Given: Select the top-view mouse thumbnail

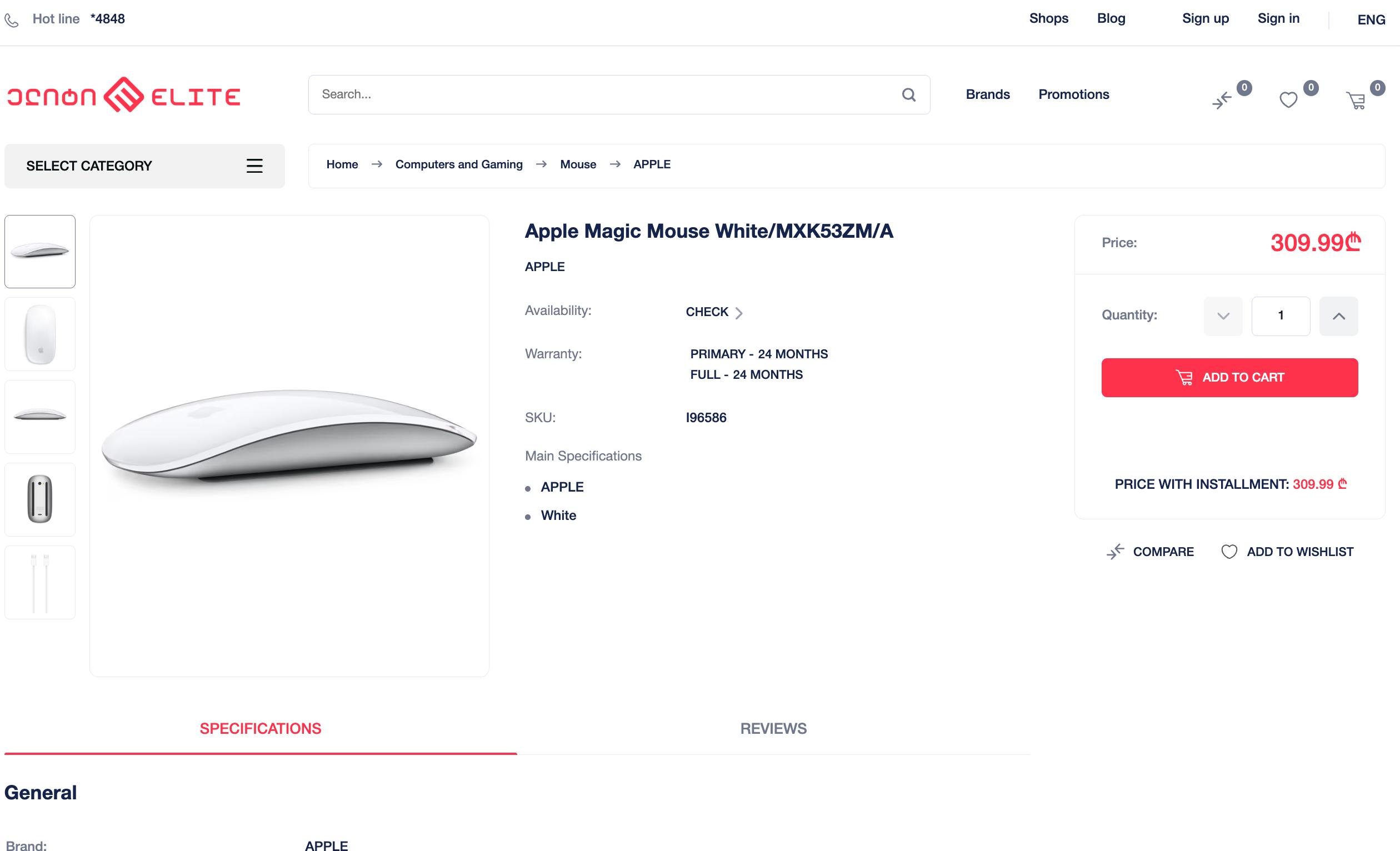Looking at the screenshot, I should 40,334.
